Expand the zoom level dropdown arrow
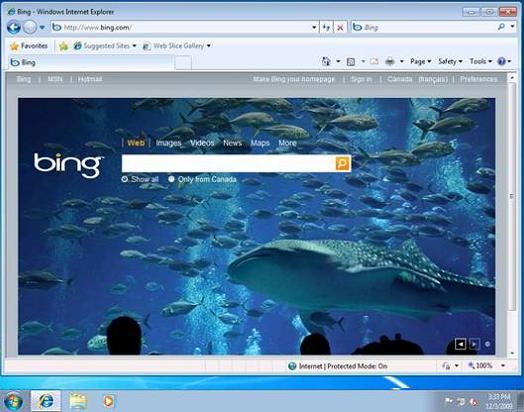Viewport: 524px width, 412px height. click(x=503, y=366)
